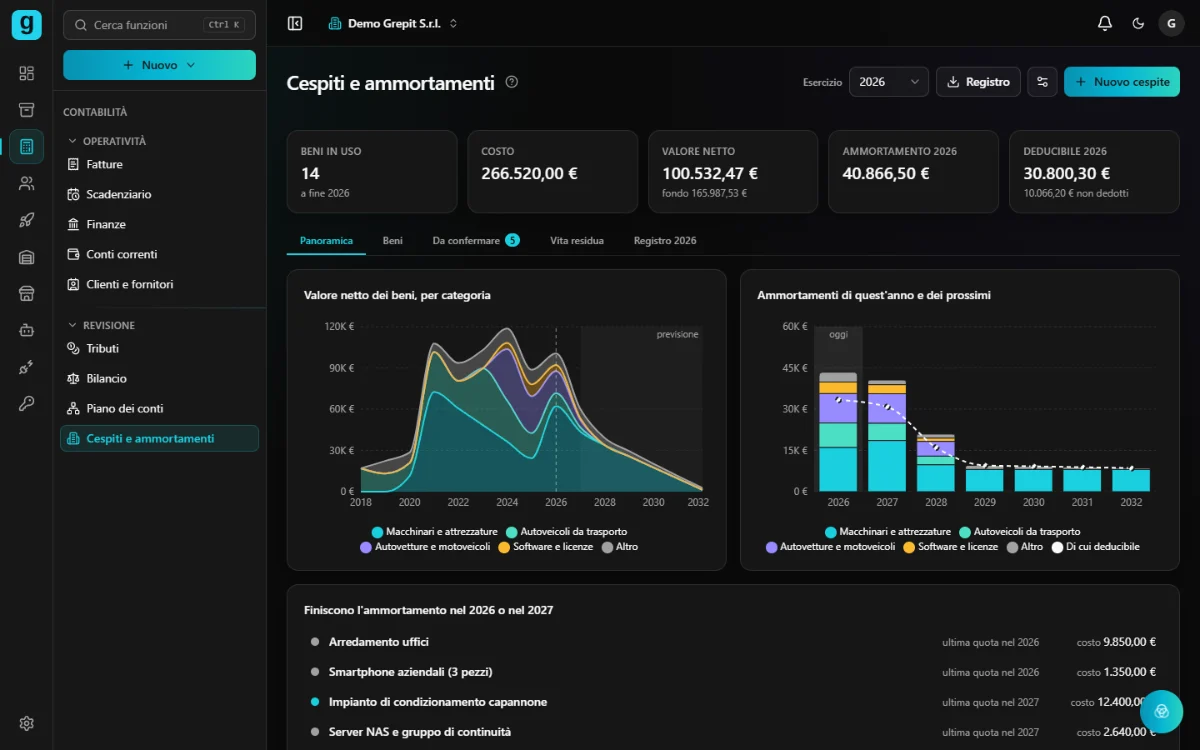Viewport: 1200px width, 750px height.
Task: Click the Grepit logo in the corner
Action: tap(26, 24)
